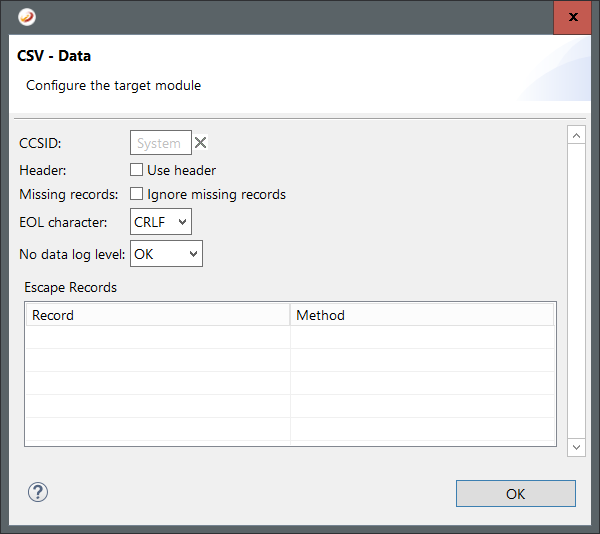Select the second row's Record cell
This screenshot has height=534, width=600.
tap(157, 361)
